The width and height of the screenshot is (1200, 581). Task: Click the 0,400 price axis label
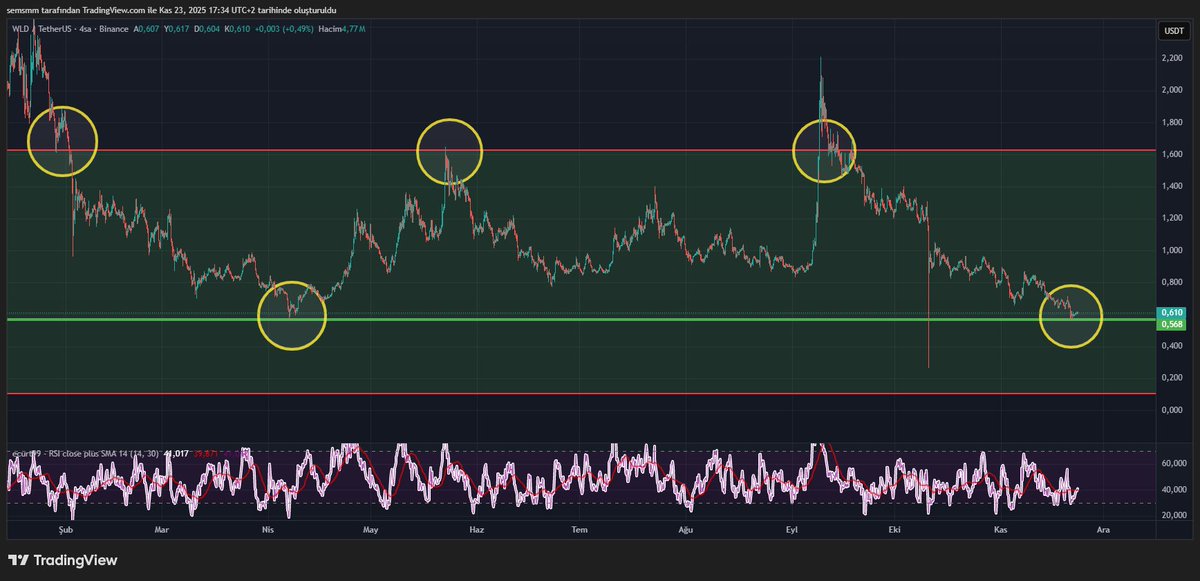(1172, 346)
